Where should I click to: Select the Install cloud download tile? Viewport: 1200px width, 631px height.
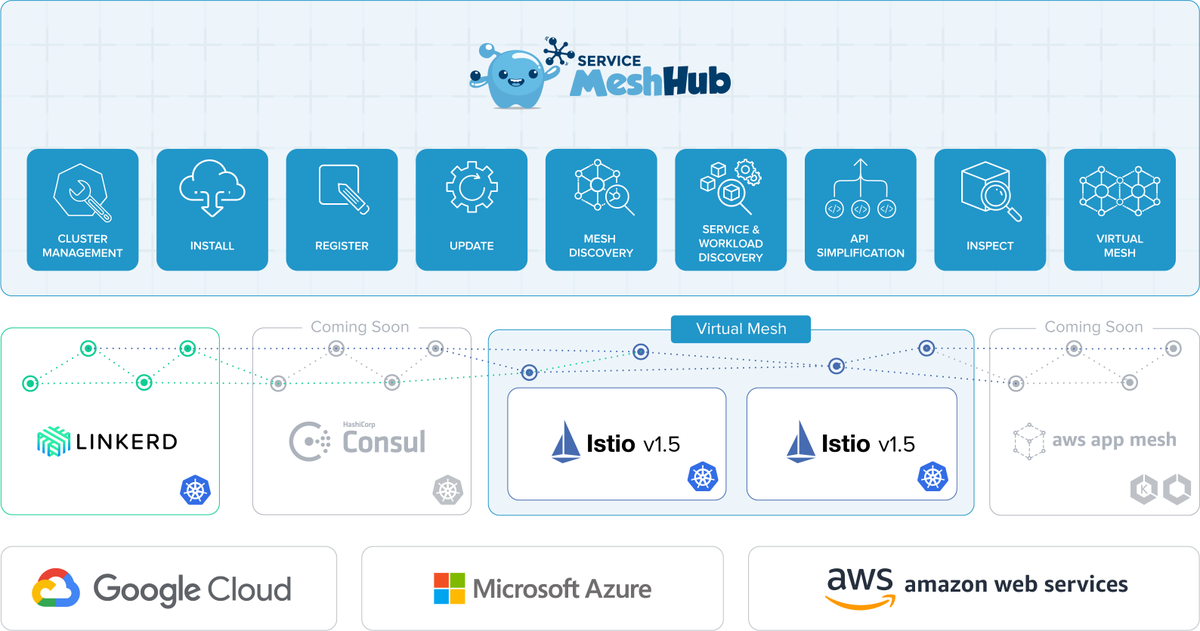coord(212,210)
